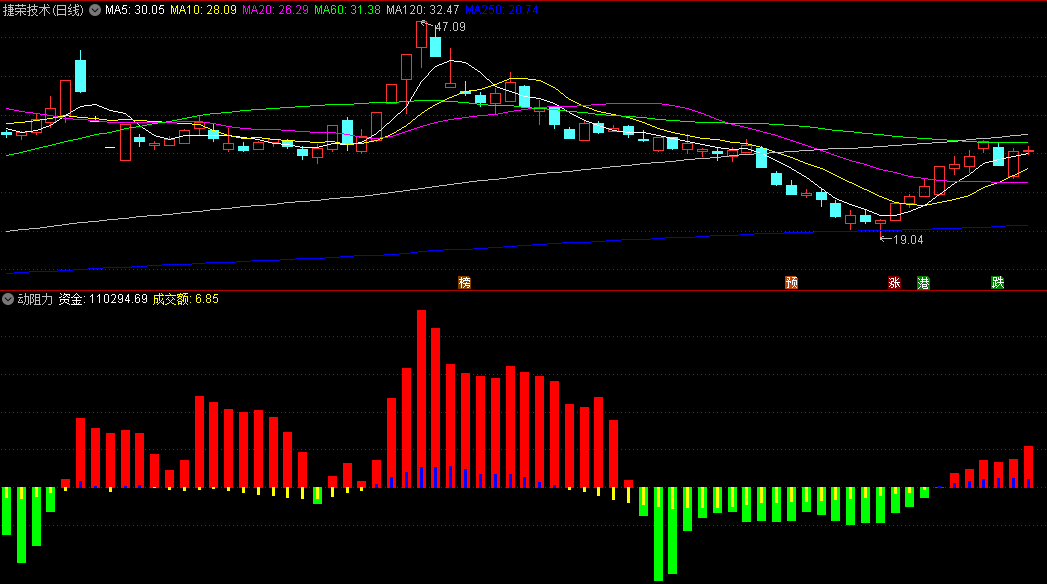Click the green 跌 marker icon

point(998,282)
